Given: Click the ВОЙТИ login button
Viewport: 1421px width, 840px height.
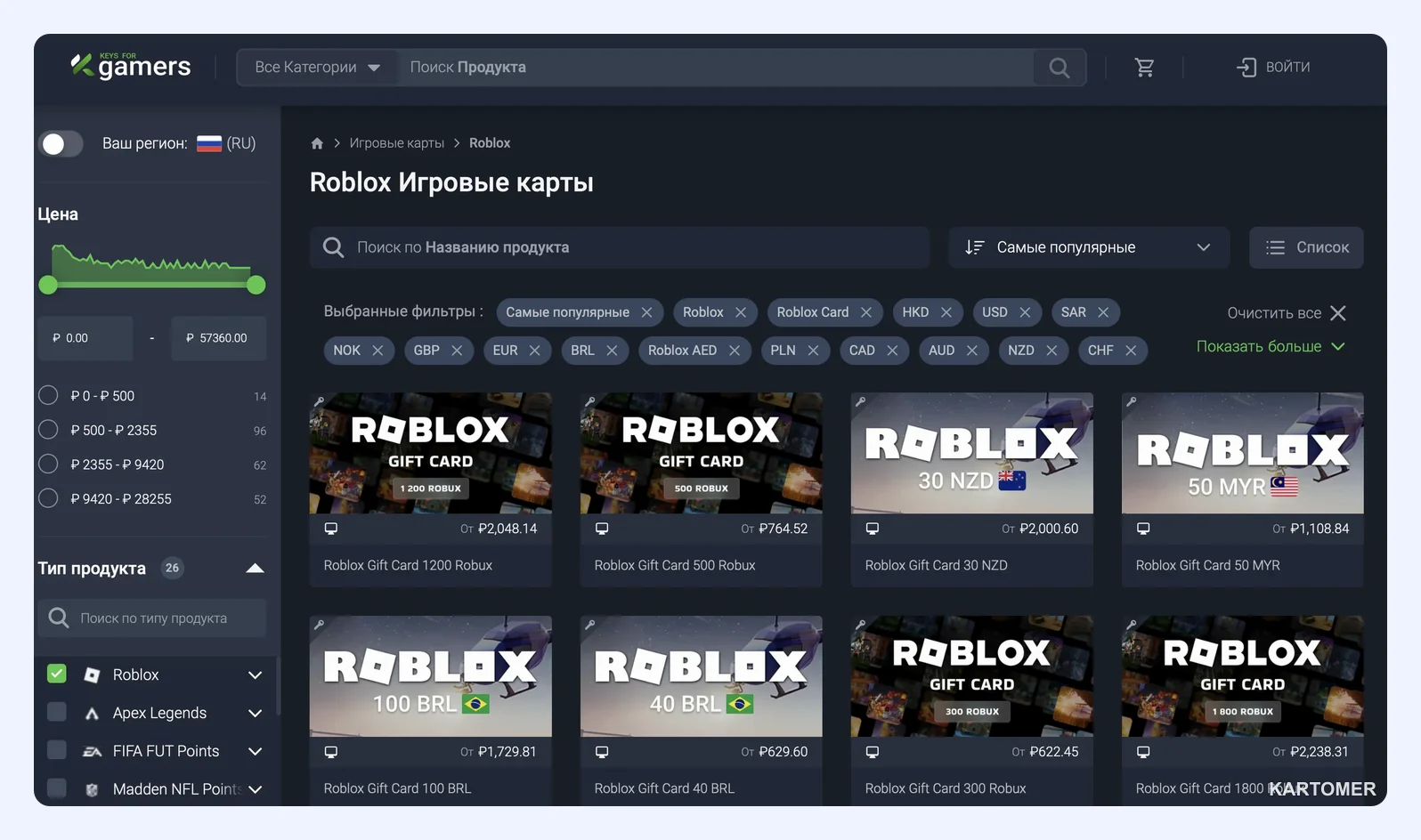Looking at the screenshot, I should [x=1274, y=68].
